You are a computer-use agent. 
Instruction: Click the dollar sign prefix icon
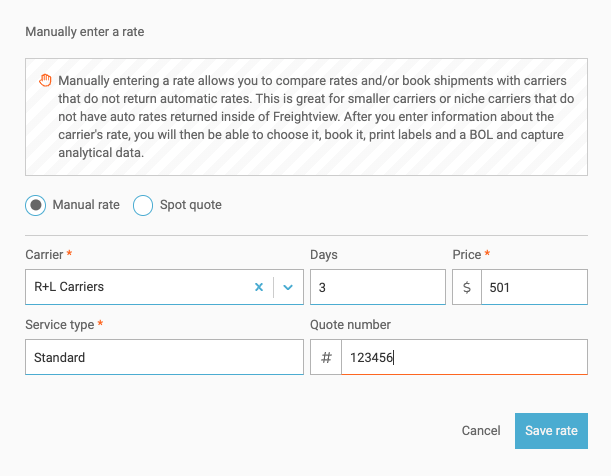coord(466,287)
